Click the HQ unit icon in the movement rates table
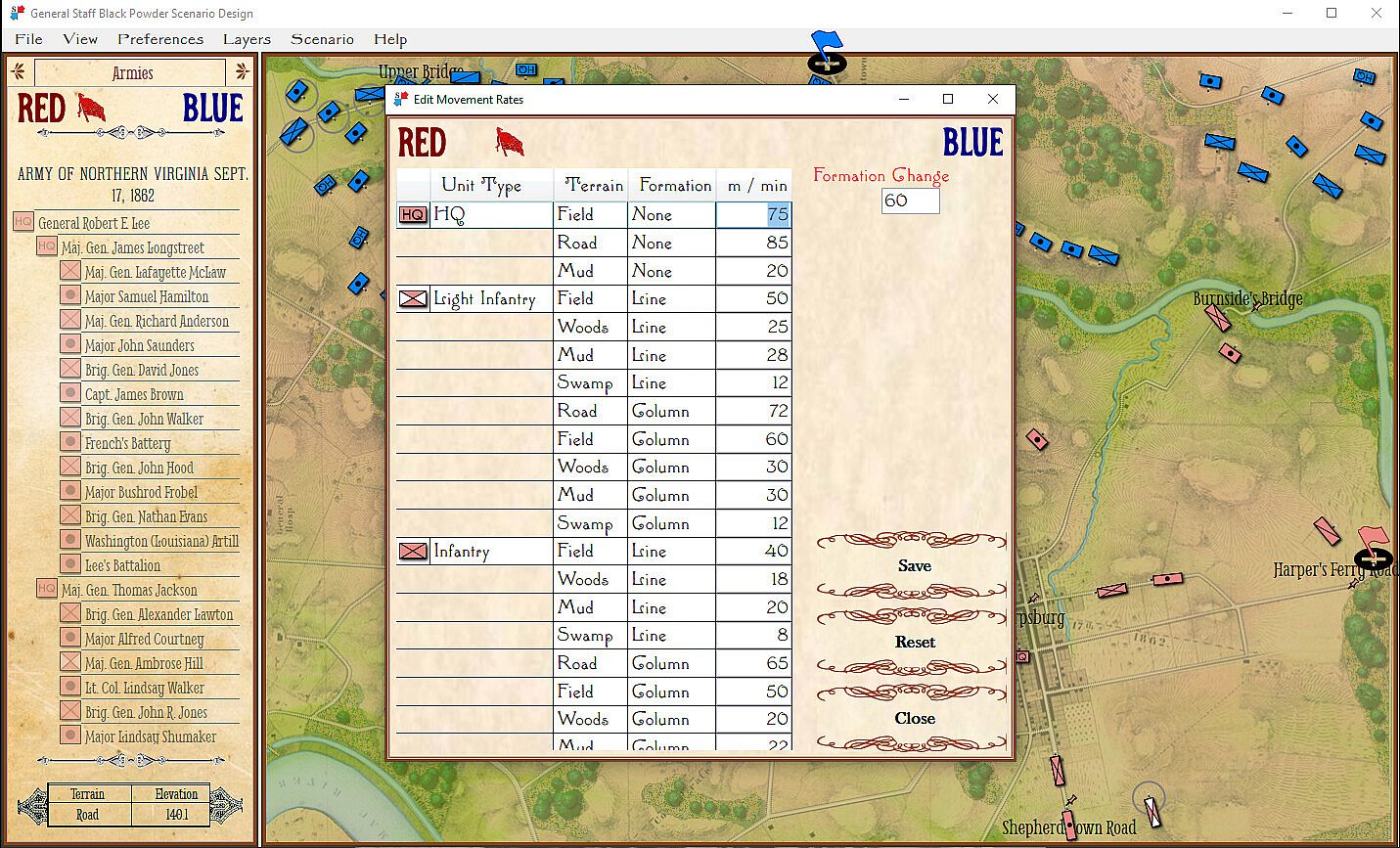Viewport: 1400px width, 848px height. [x=413, y=214]
